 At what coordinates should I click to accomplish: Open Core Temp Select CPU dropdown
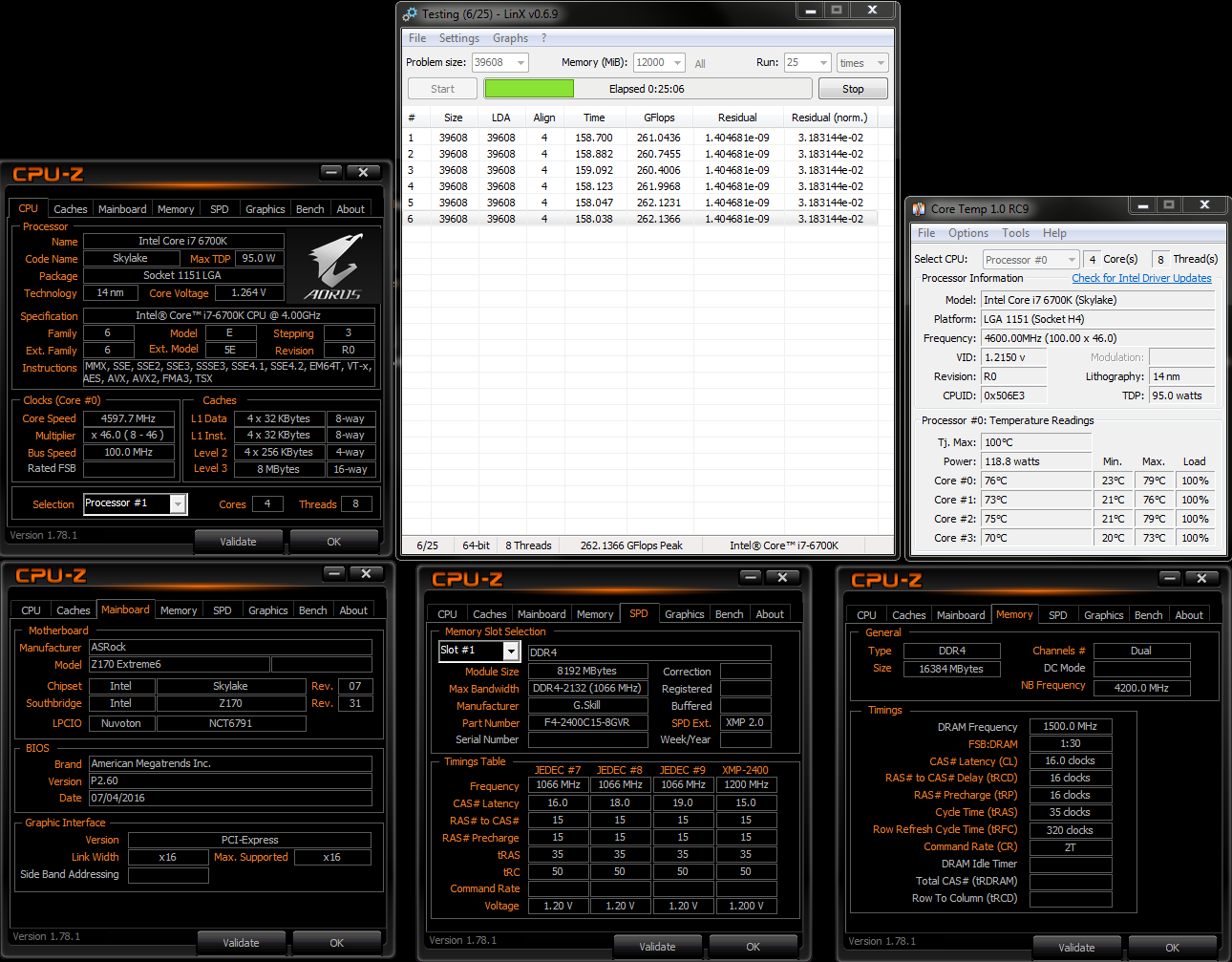1072,260
